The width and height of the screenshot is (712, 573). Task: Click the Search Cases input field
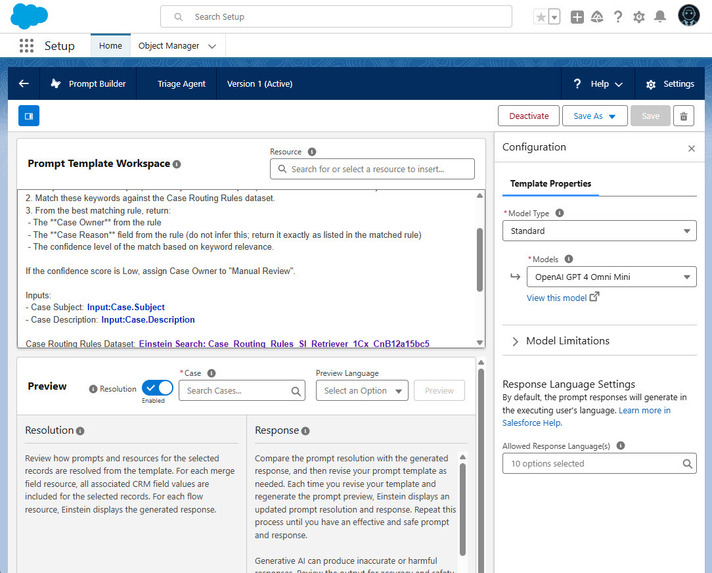[x=242, y=390]
